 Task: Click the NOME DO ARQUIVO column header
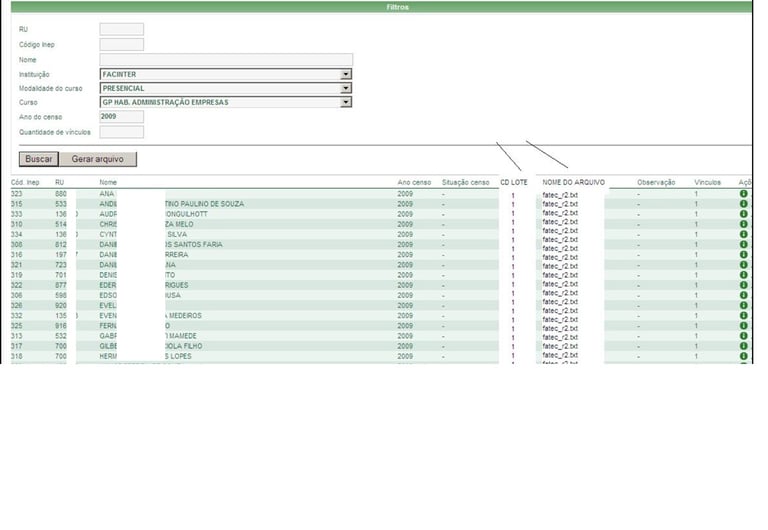click(x=574, y=182)
